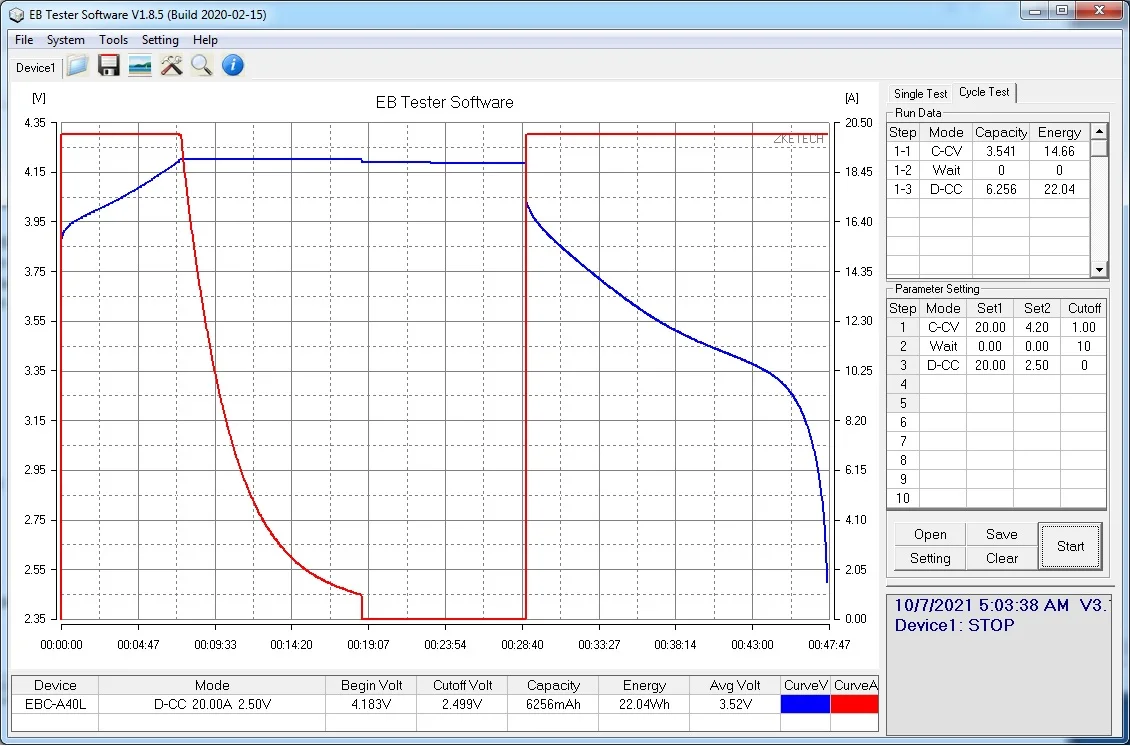
Task: Click the Save button
Action: coord(1002,534)
